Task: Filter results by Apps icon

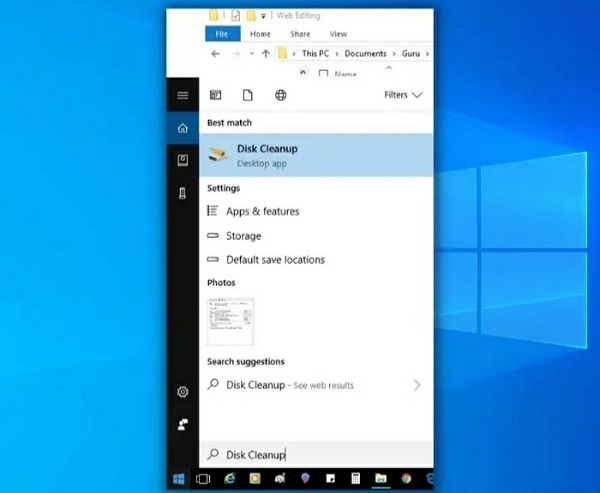Action: tap(215, 95)
